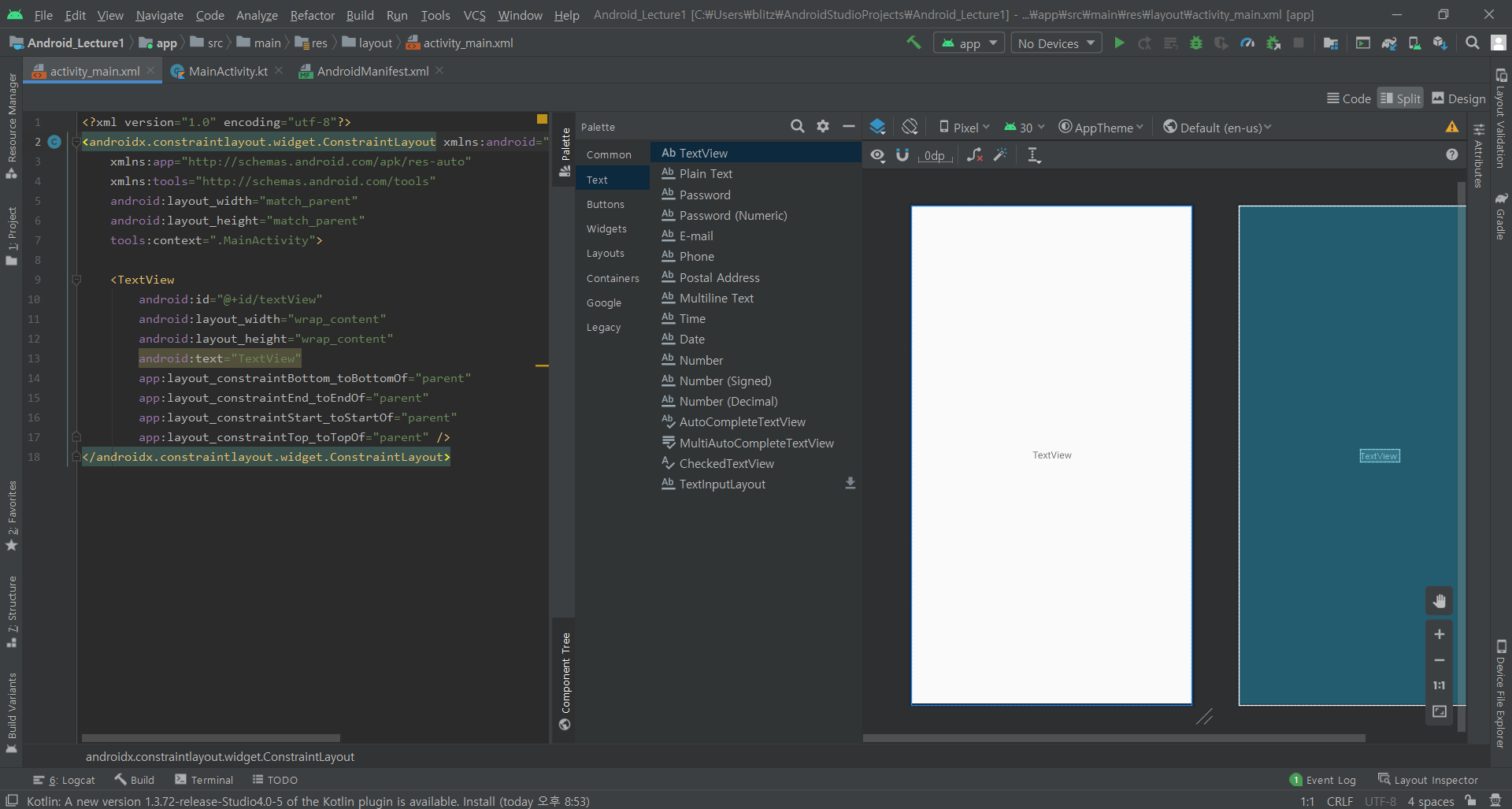
Task: Click the Debug app bug icon
Action: tap(1196, 43)
